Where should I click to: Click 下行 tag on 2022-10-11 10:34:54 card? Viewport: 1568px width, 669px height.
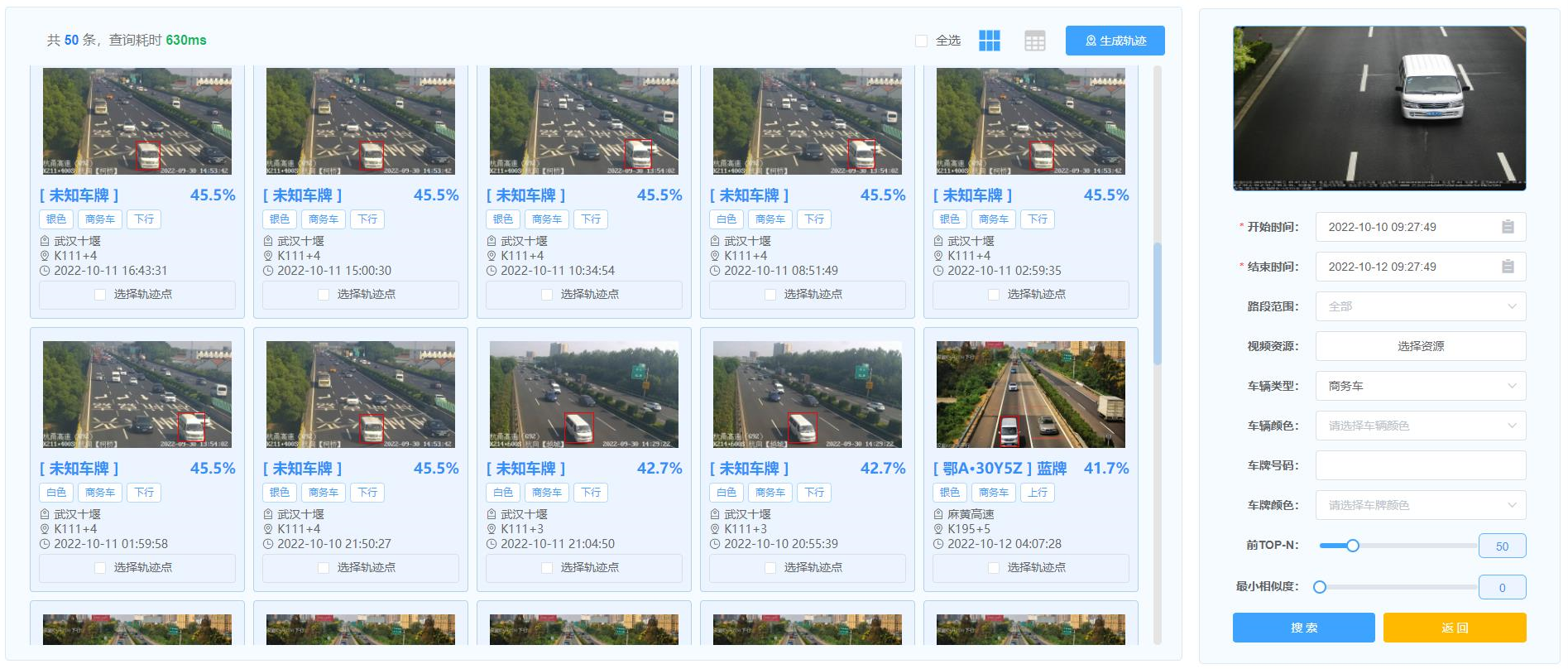591,219
